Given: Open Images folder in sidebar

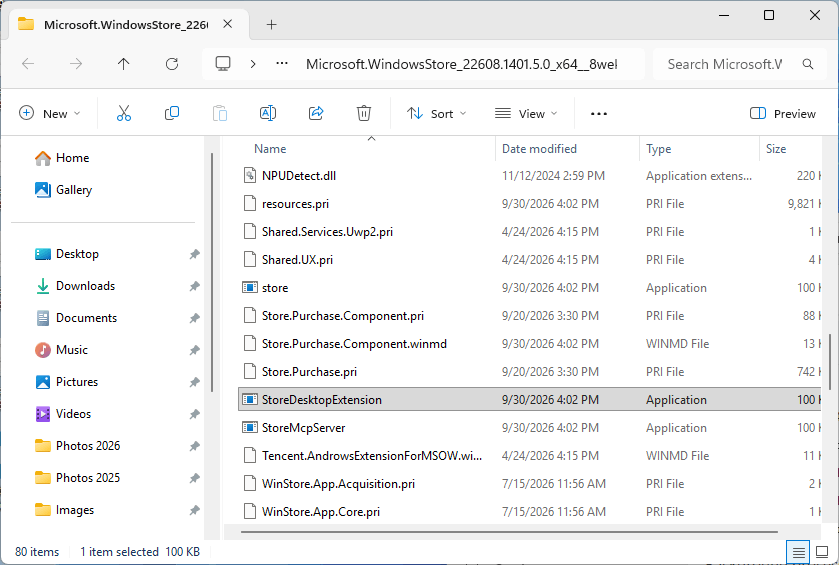Looking at the screenshot, I should coord(64,510).
